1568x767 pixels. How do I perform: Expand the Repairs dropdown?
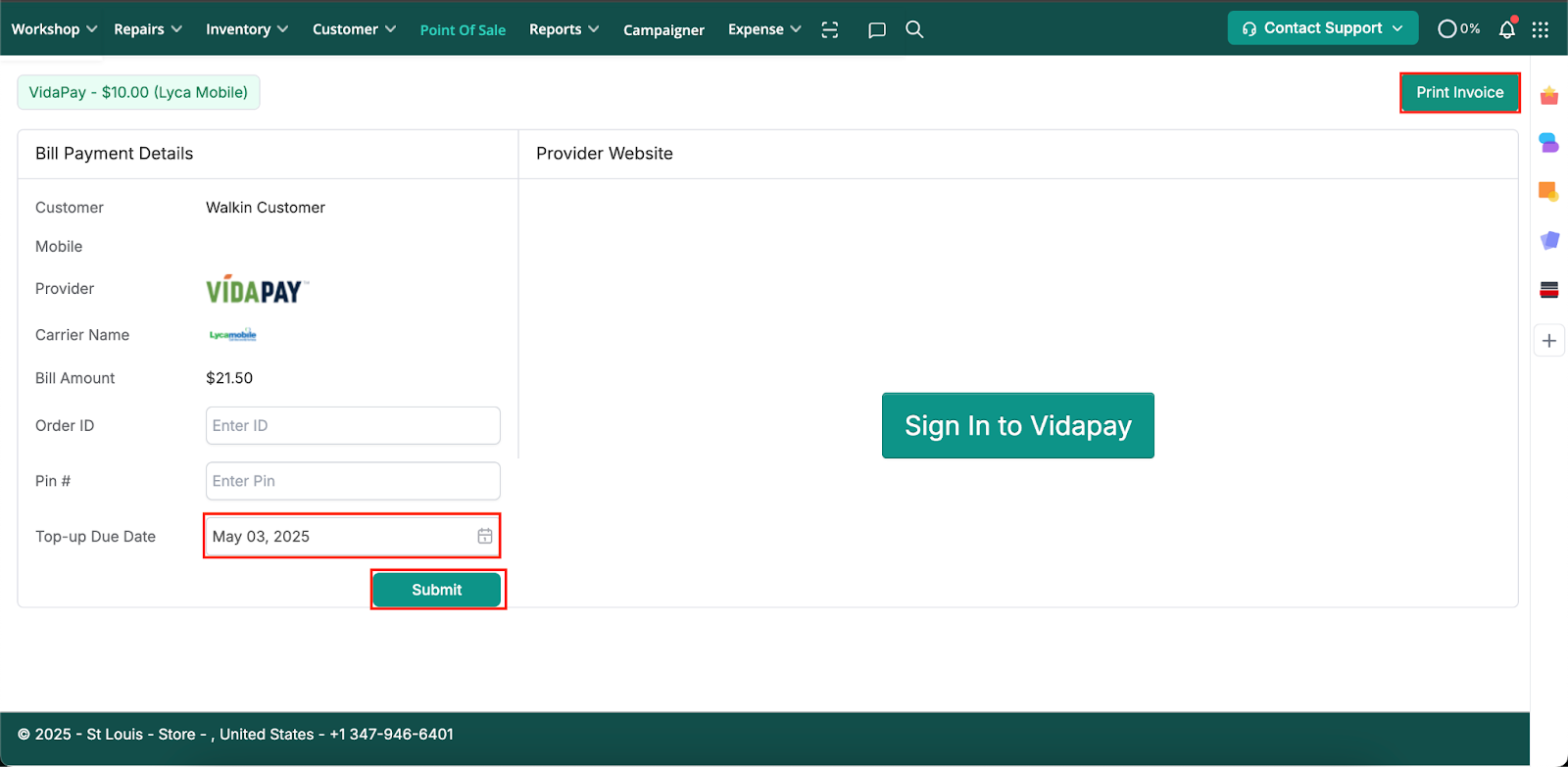click(148, 29)
